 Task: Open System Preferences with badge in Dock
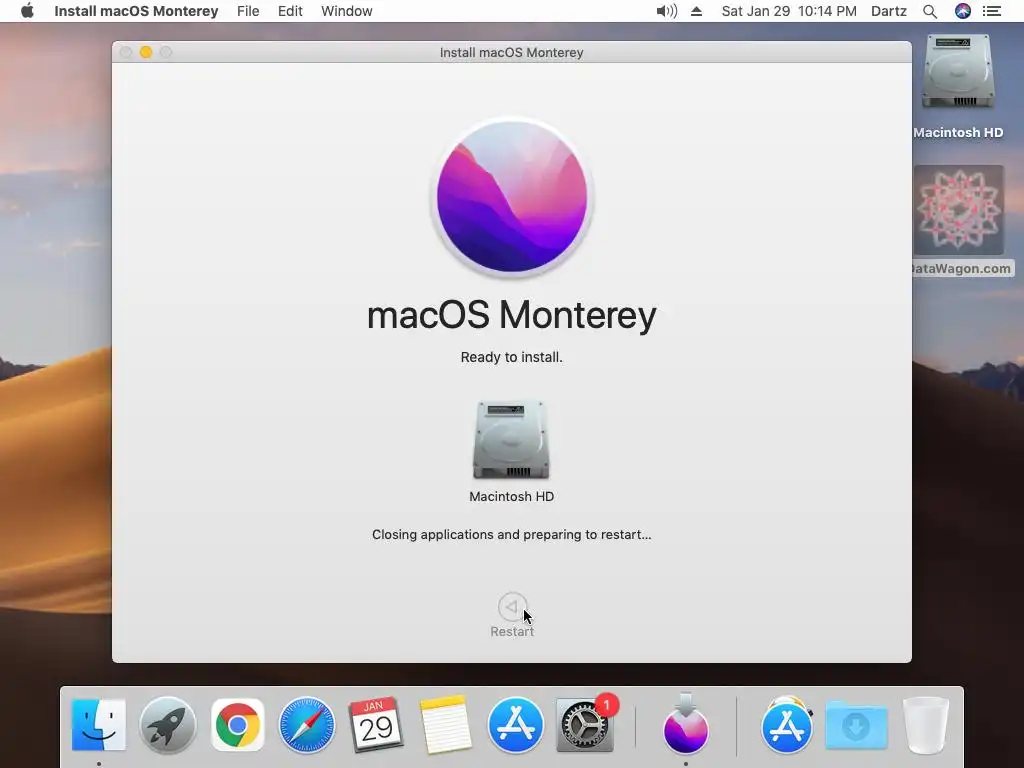[x=584, y=725]
